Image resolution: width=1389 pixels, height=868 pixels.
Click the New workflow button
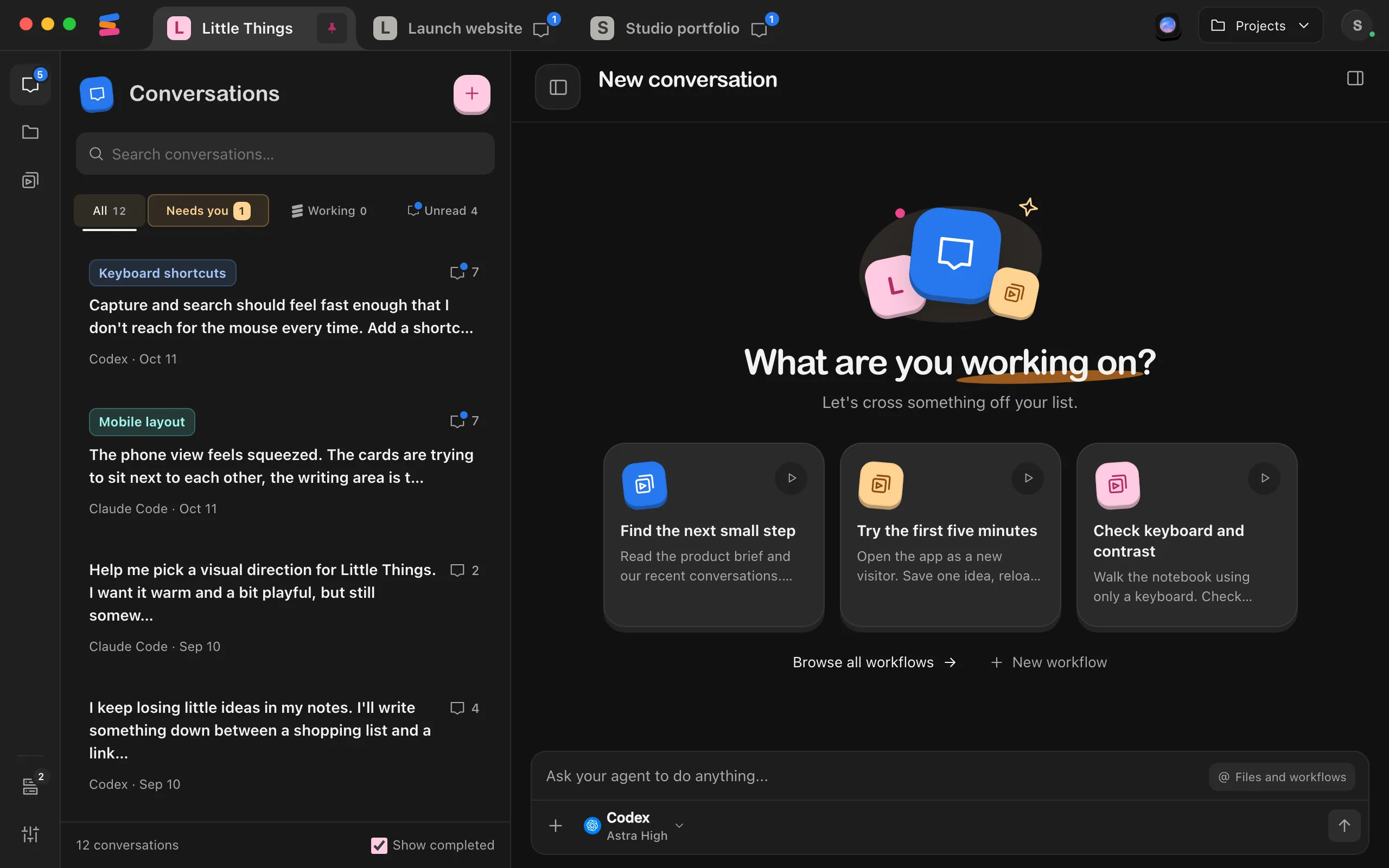pos(1049,662)
